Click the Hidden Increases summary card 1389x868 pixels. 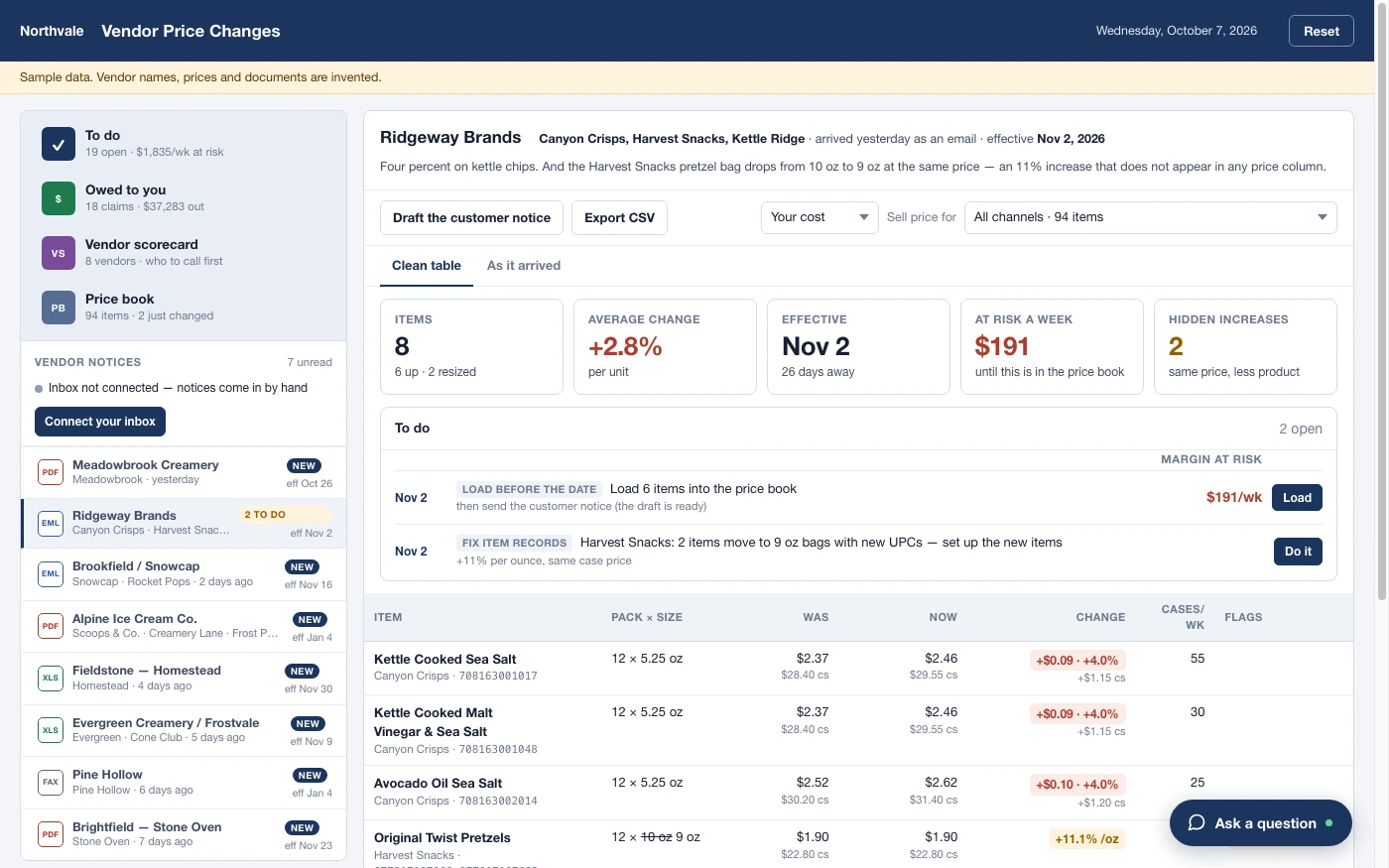(x=1245, y=346)
